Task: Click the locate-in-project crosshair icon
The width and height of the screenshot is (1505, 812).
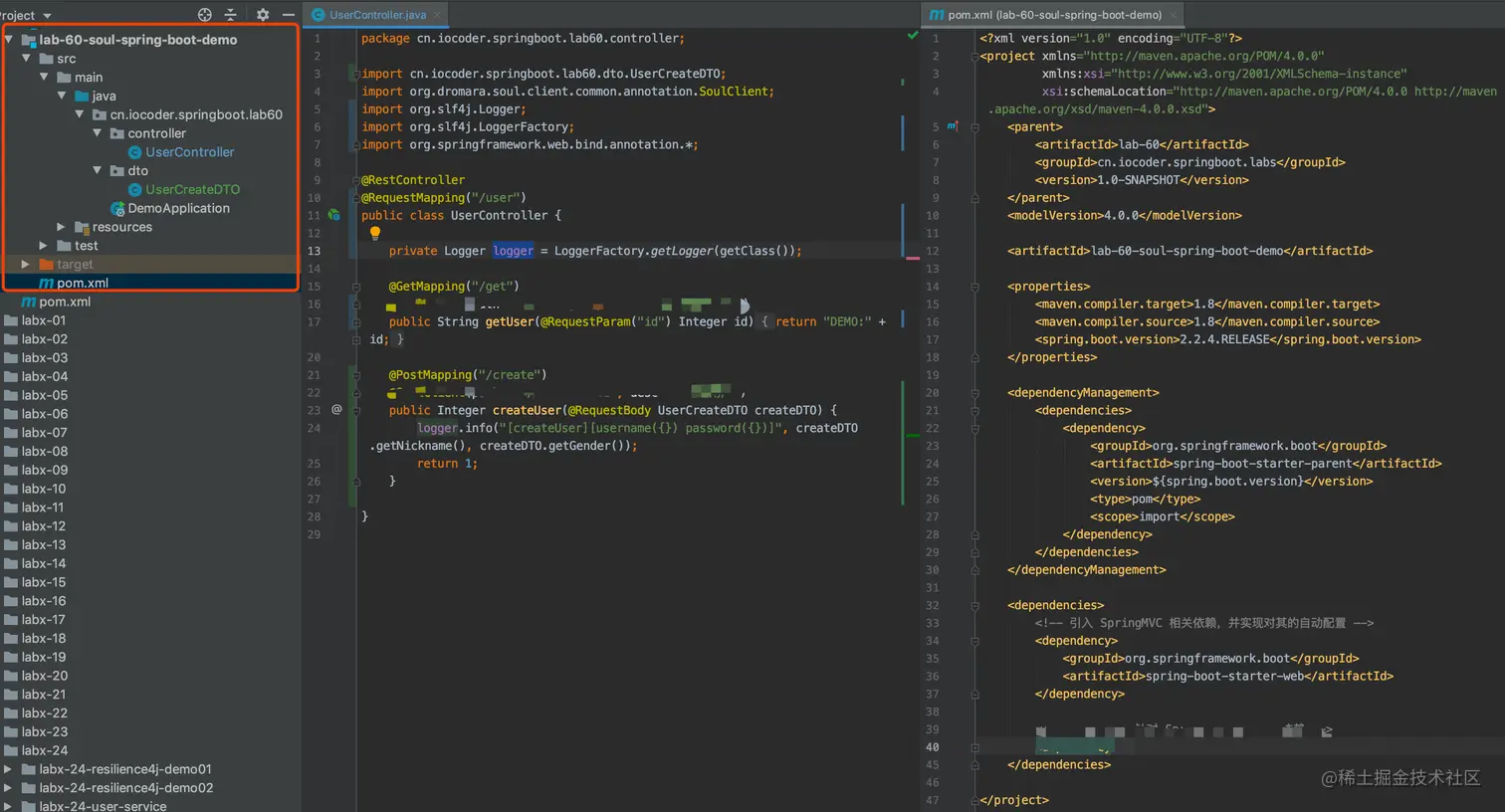Action: (x=205, y=15)
